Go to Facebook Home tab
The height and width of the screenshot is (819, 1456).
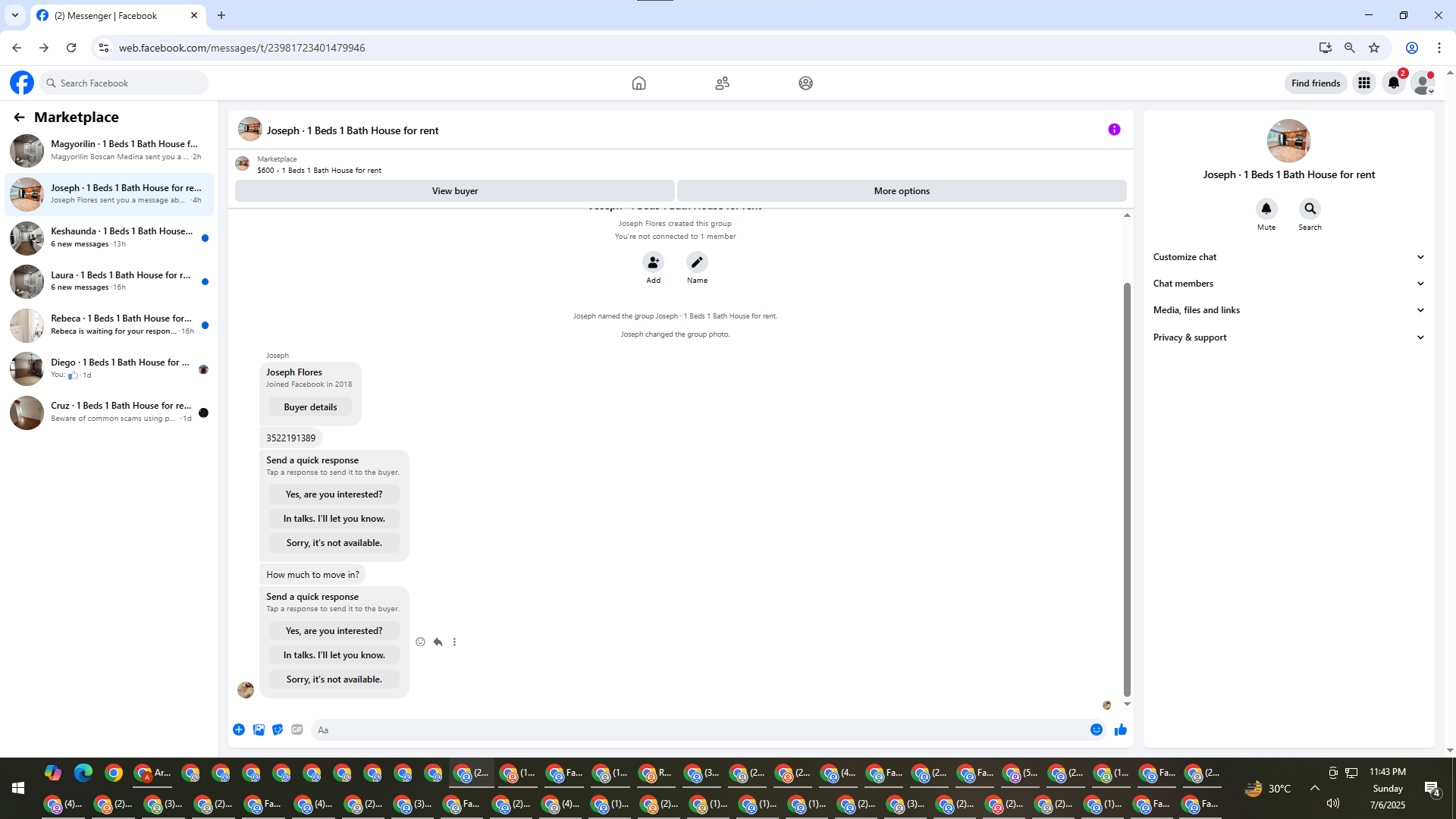pyautogui.click(x=639, y=83)
